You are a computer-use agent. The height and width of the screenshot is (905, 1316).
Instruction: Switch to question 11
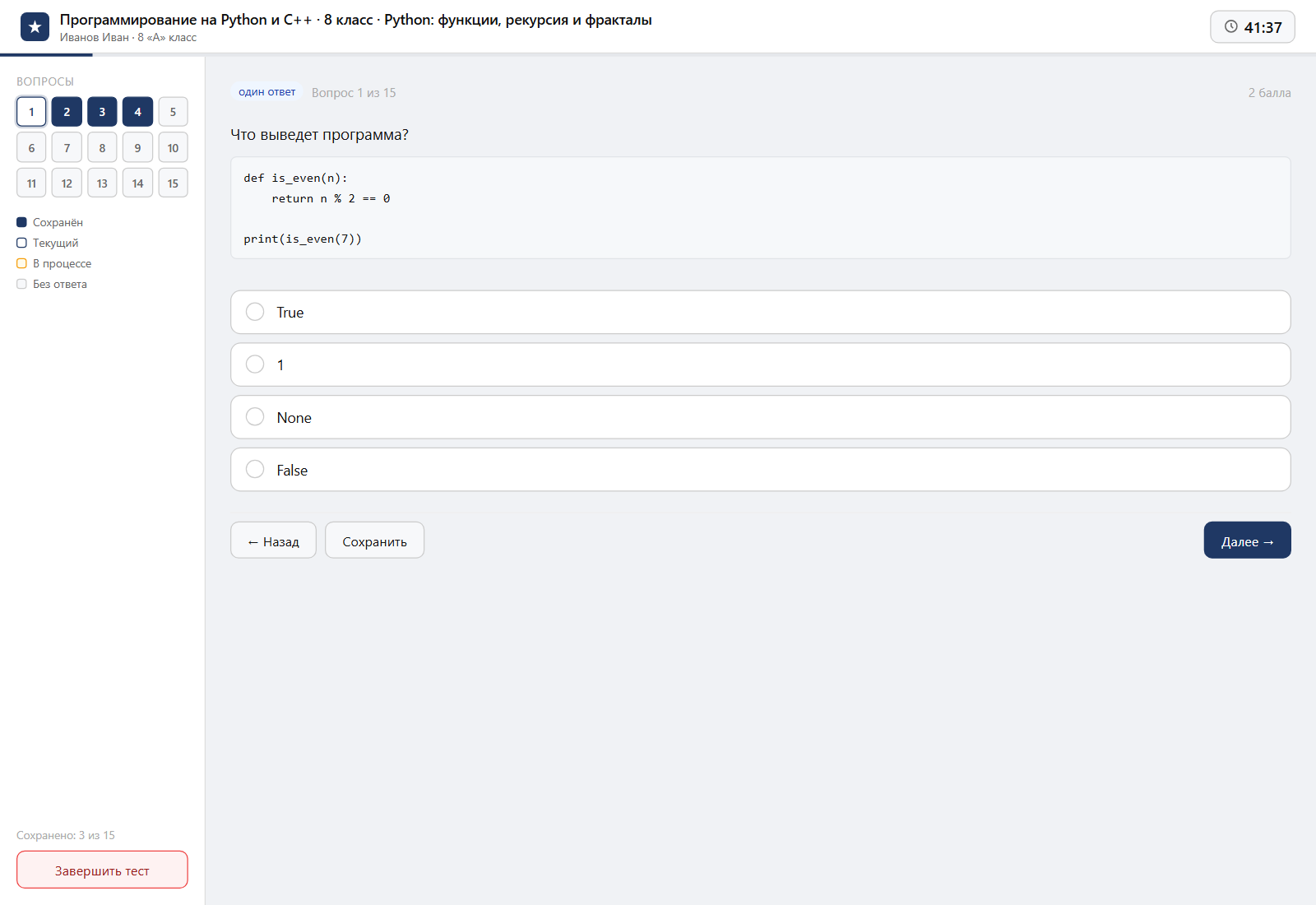pyautogui.click(x=31, y=183)
